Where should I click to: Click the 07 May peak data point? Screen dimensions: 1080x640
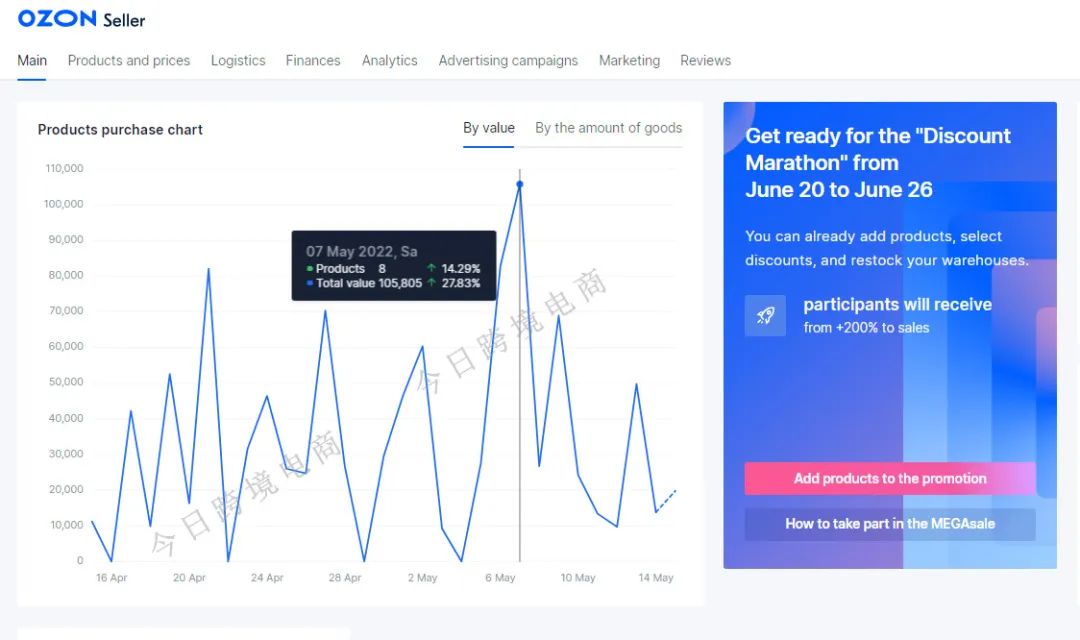tap(519, 184)
